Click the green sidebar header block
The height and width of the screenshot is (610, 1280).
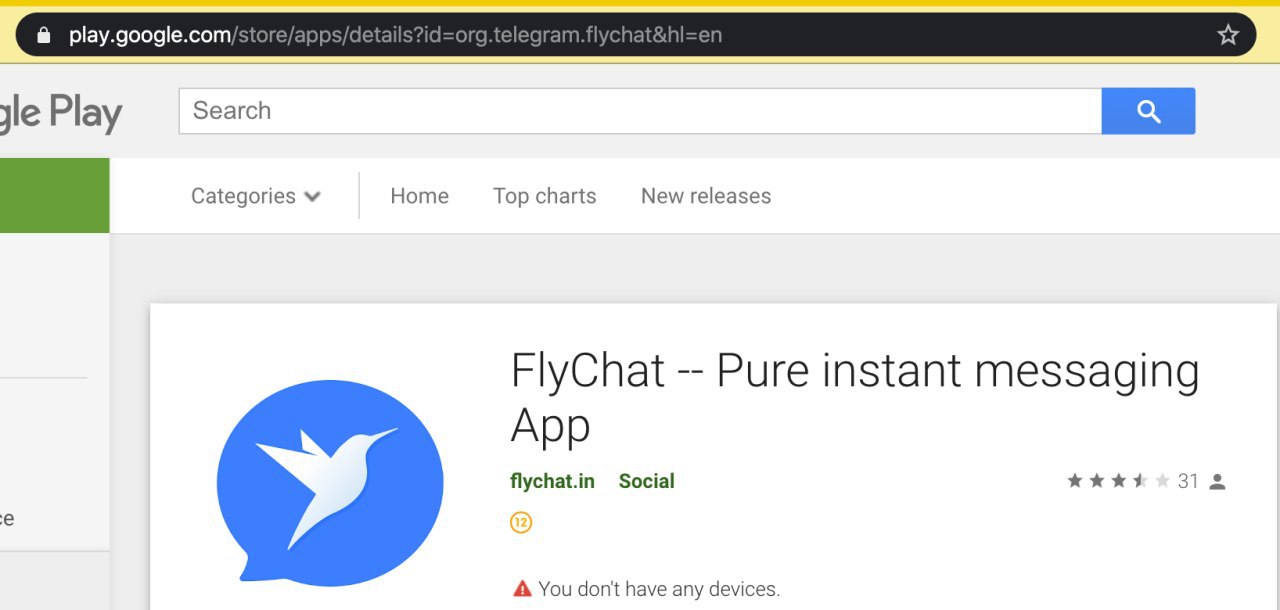(x=55, y=195)
